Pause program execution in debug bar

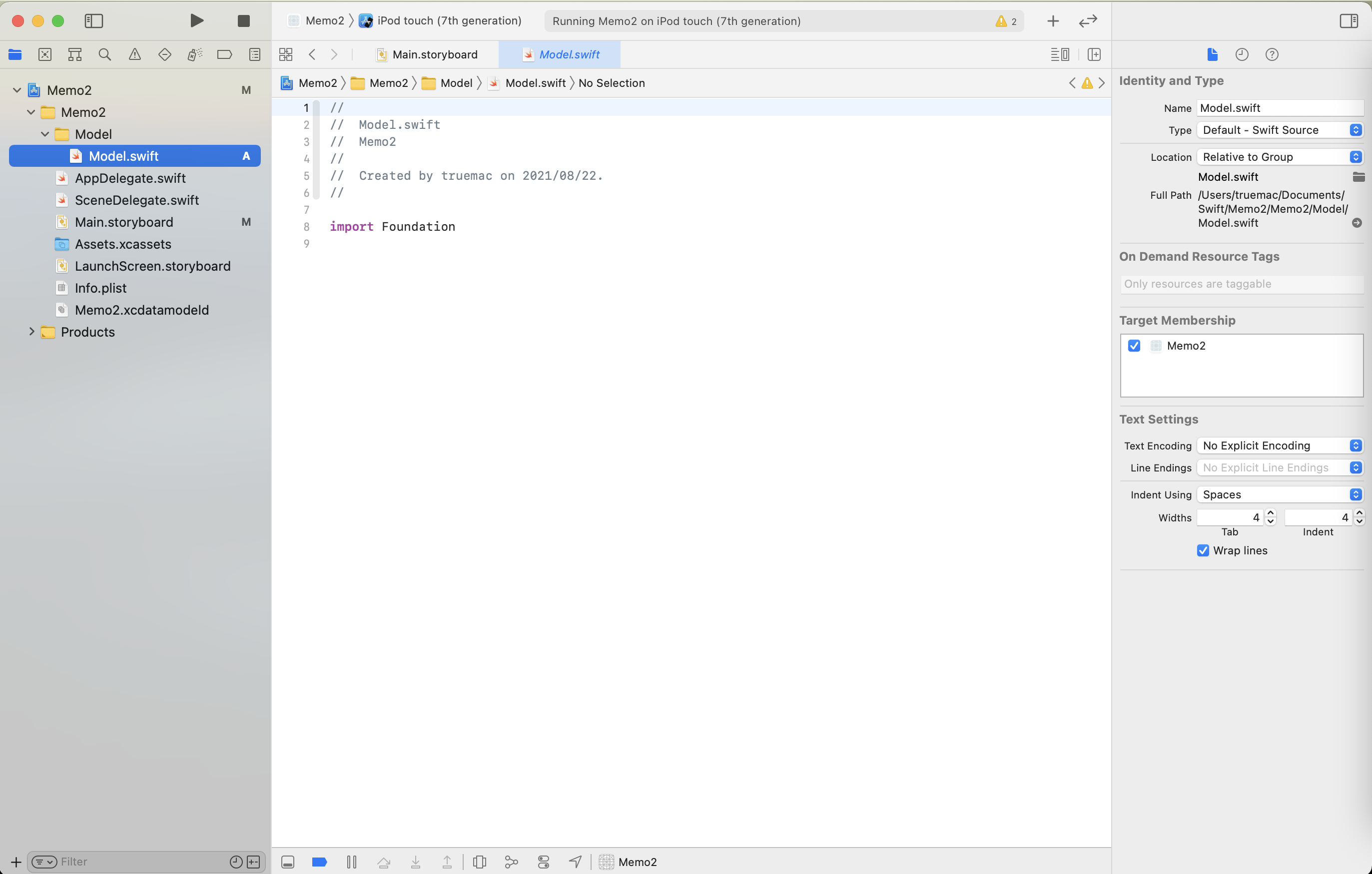pos(352,862)
